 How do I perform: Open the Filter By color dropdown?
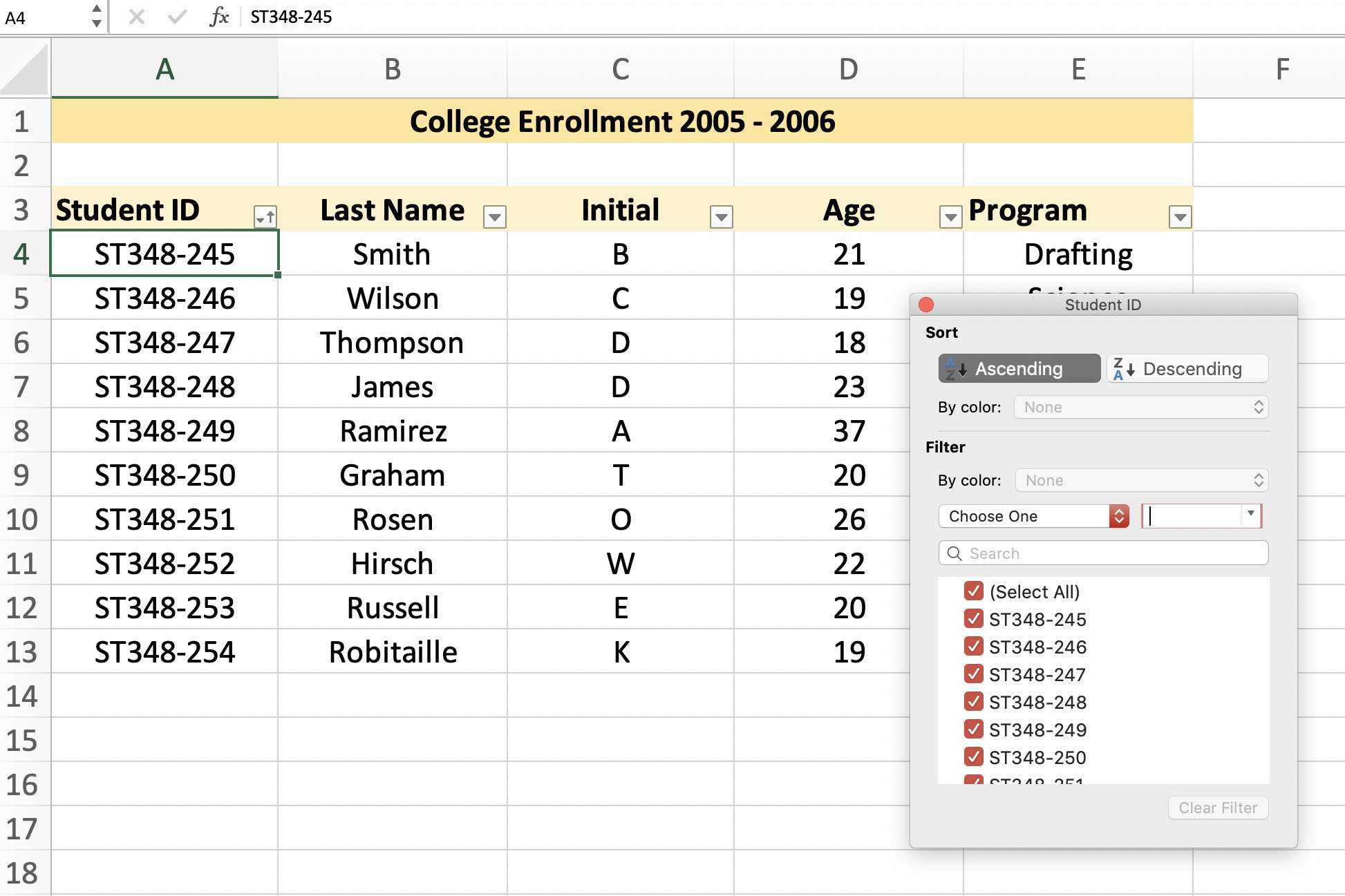click(x=1142, y=480)
